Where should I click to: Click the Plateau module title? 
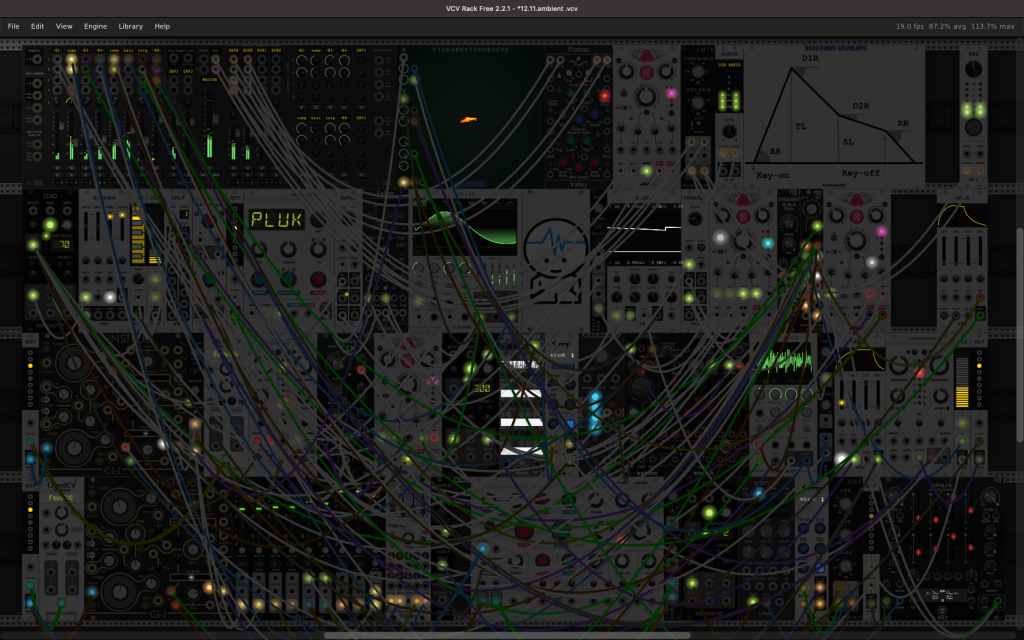tap(578, 49)
